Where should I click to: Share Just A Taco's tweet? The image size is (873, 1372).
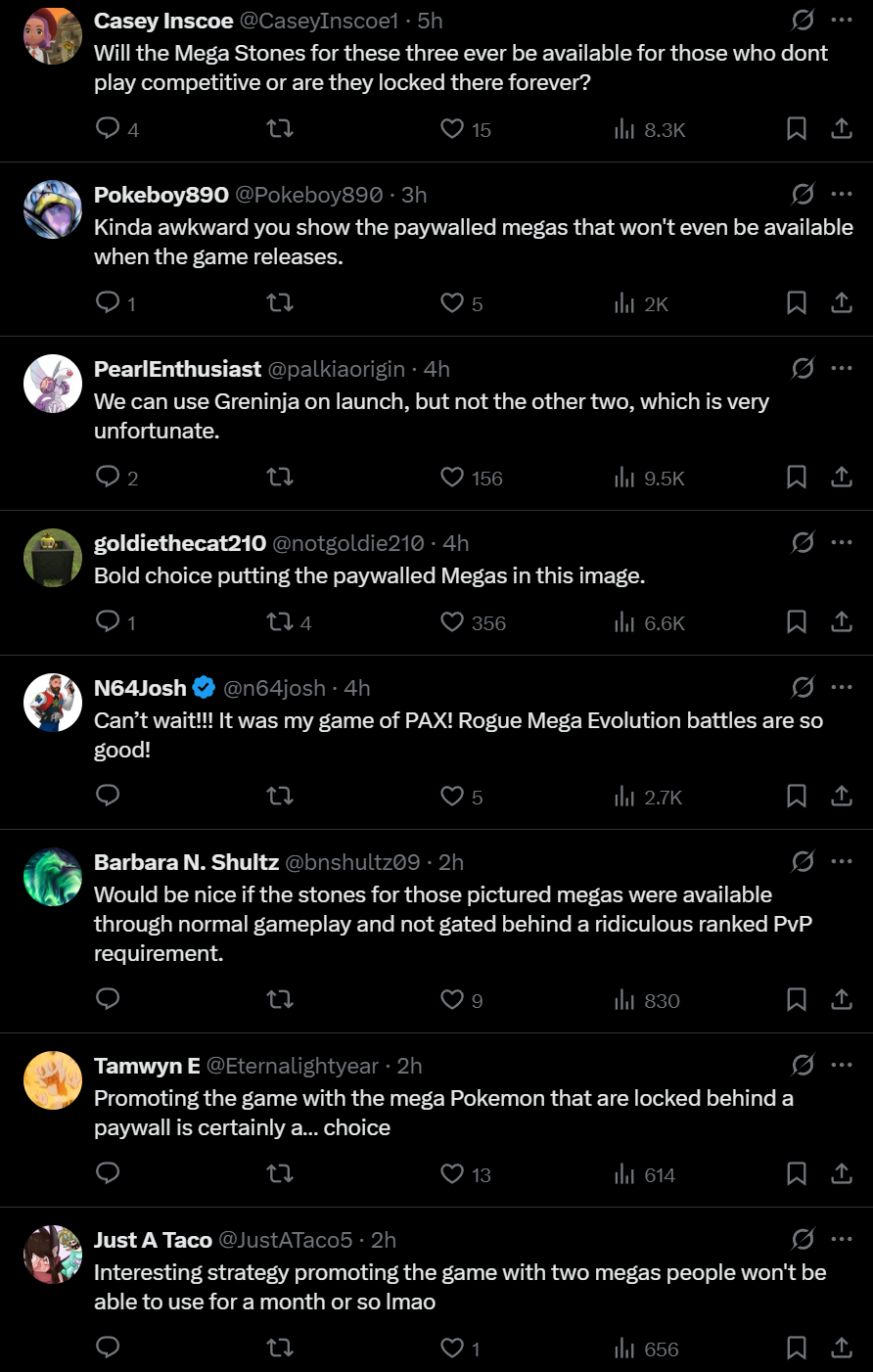[x=842, y=1348]
